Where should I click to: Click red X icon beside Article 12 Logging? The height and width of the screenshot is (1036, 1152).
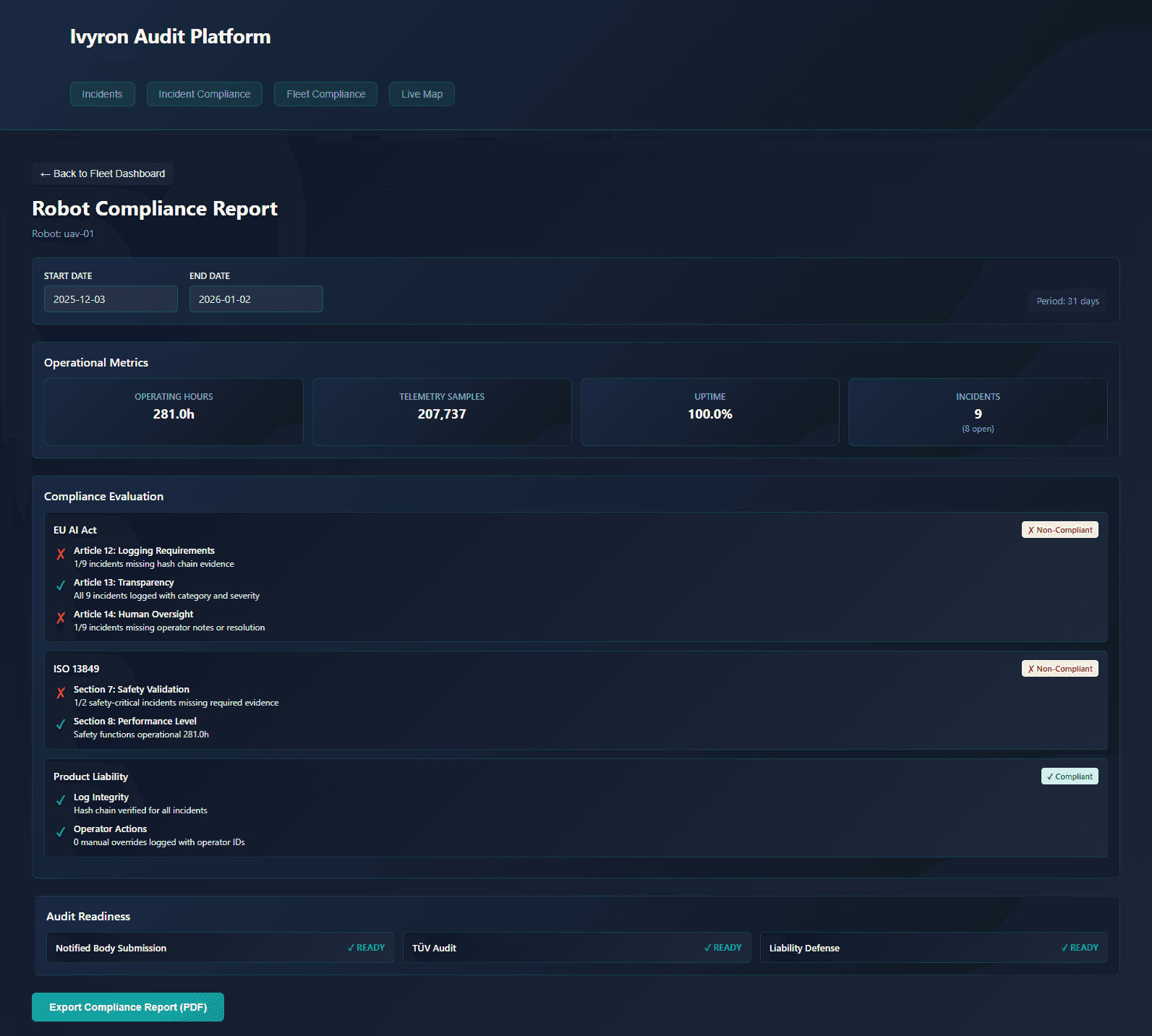61,555
